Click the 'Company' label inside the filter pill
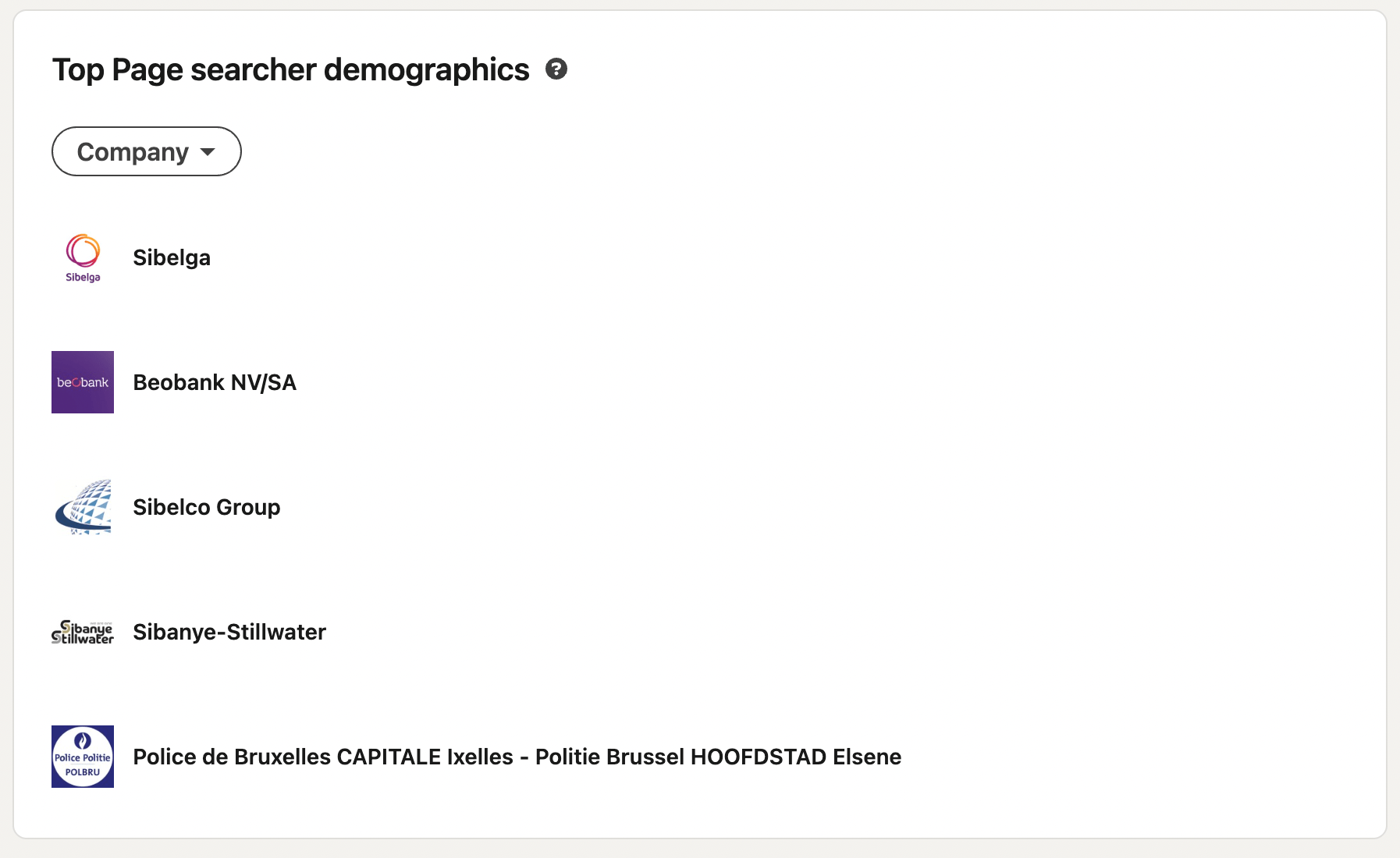The width and height of the screenshot is (1400, 858). (133, 151)
